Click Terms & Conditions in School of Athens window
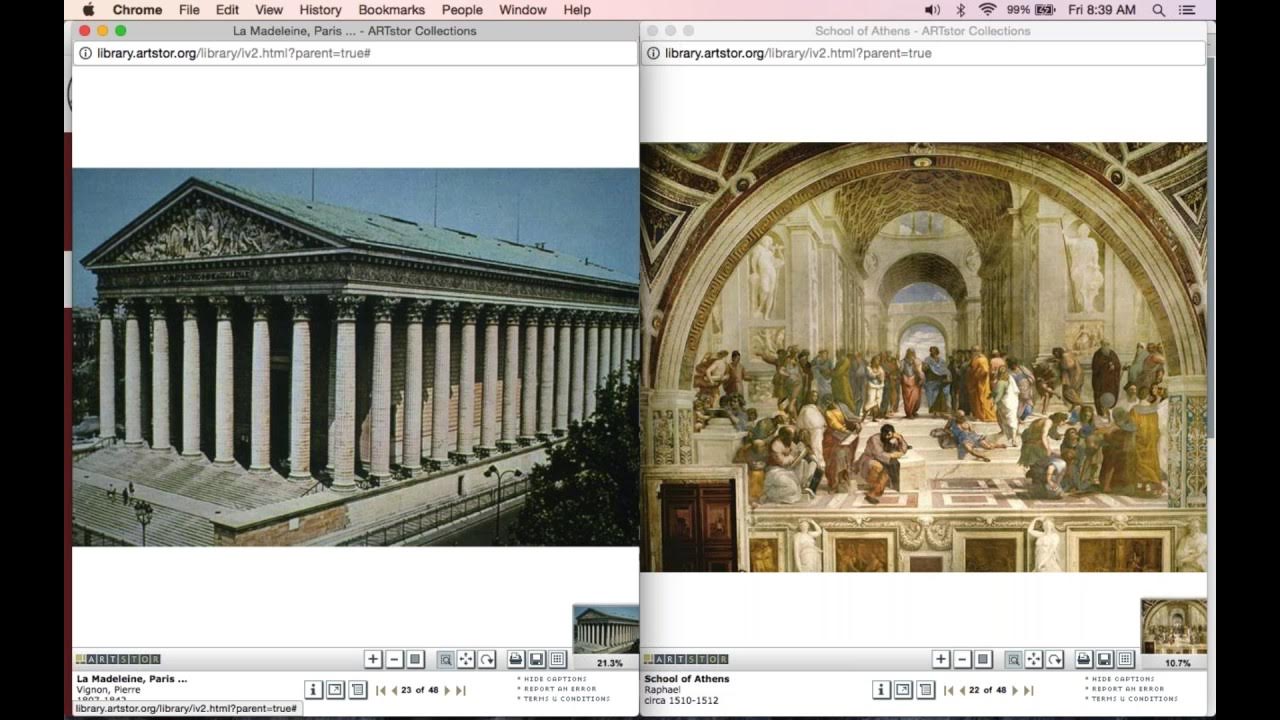Image resolution: width=1280 pixels, height=720 pixels. coord(1134,699)
